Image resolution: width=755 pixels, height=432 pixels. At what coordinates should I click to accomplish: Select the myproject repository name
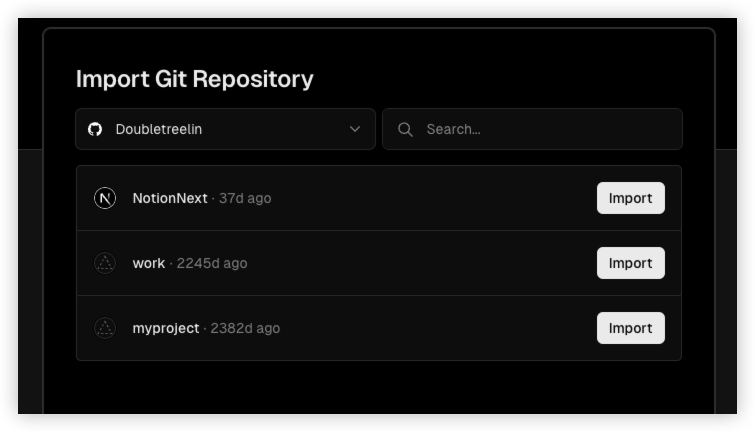pos(166,328)
